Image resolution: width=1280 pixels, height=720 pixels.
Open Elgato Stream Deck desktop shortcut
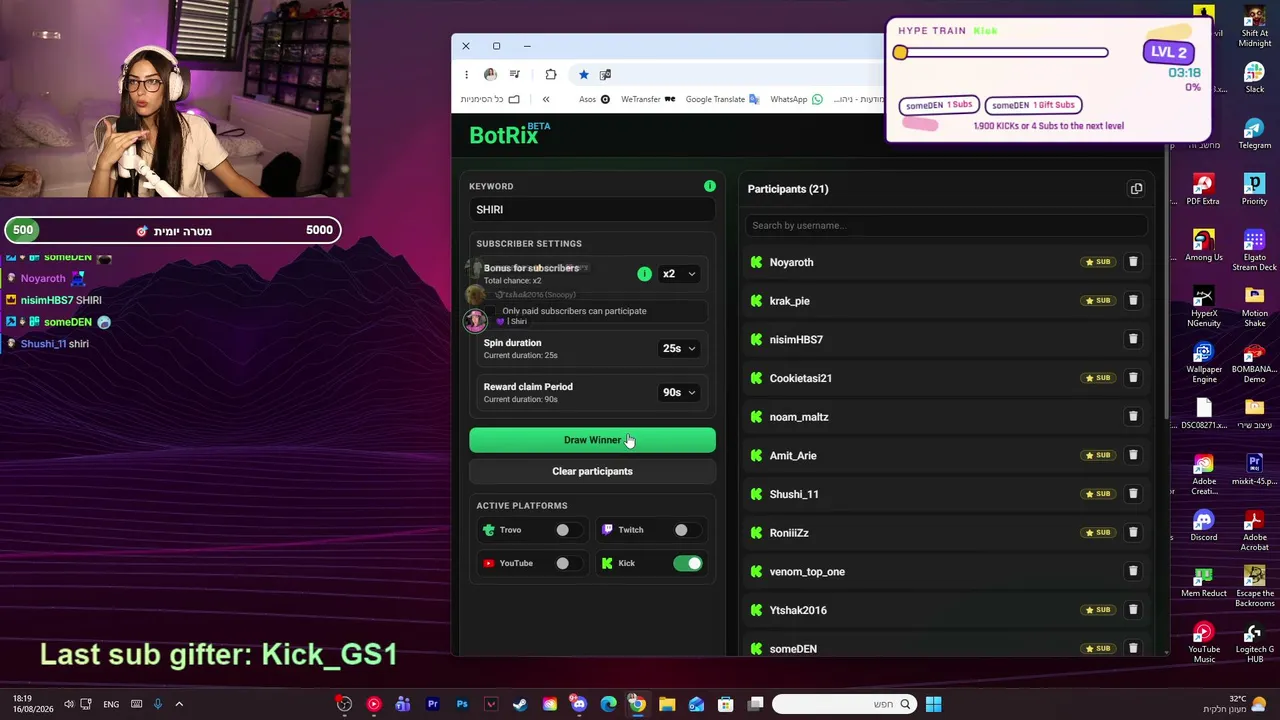1255,251
